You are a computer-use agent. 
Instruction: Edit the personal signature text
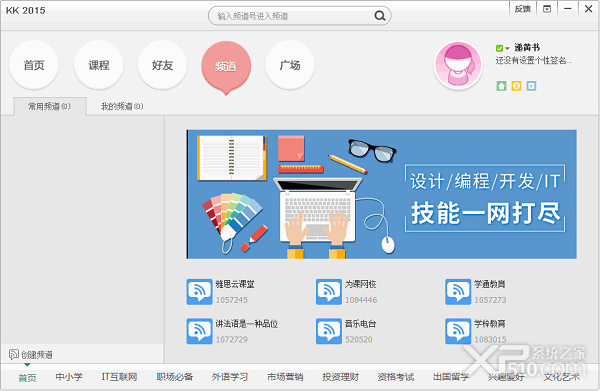click(534, 60)
